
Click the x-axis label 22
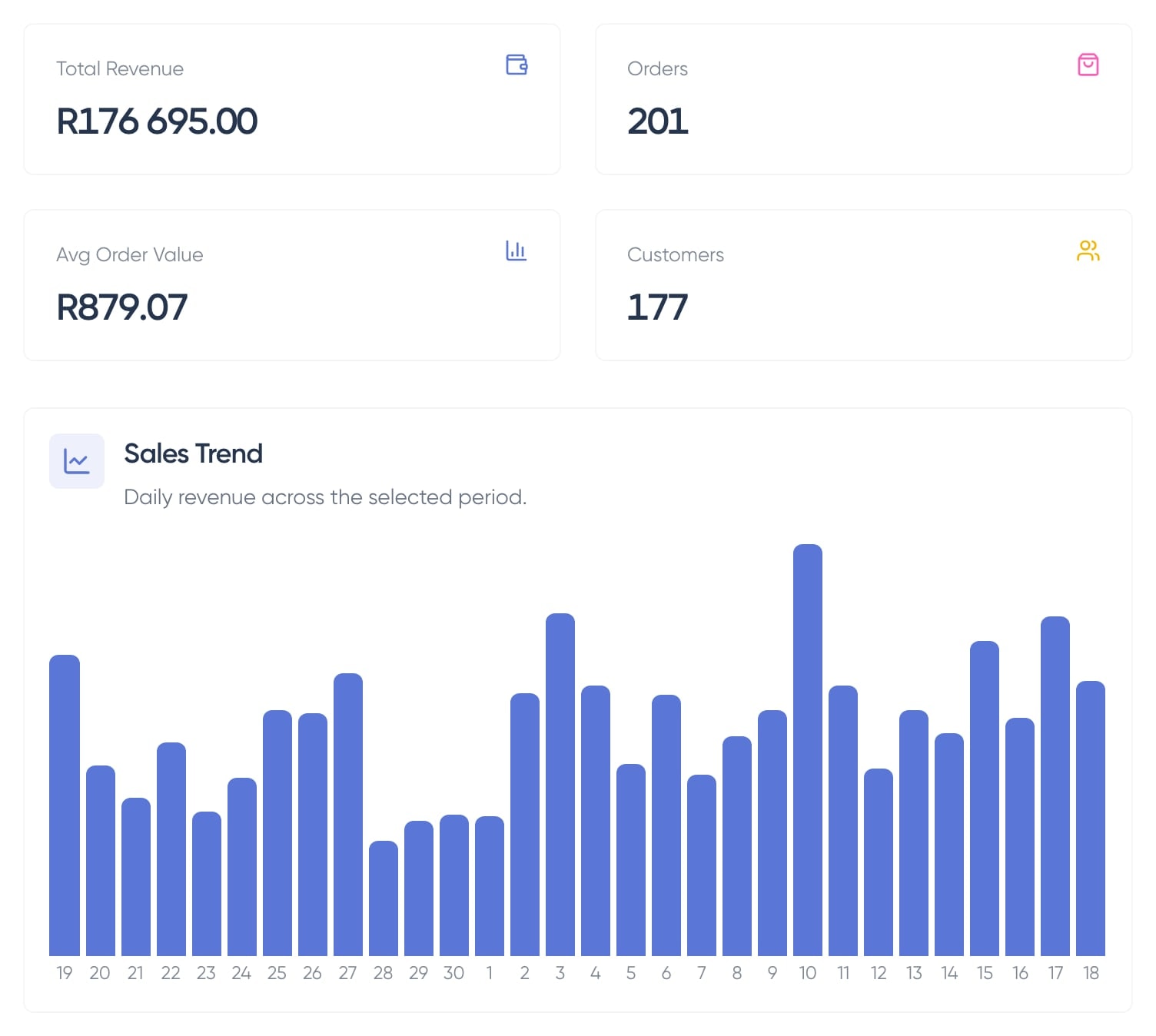click(171, 973)
